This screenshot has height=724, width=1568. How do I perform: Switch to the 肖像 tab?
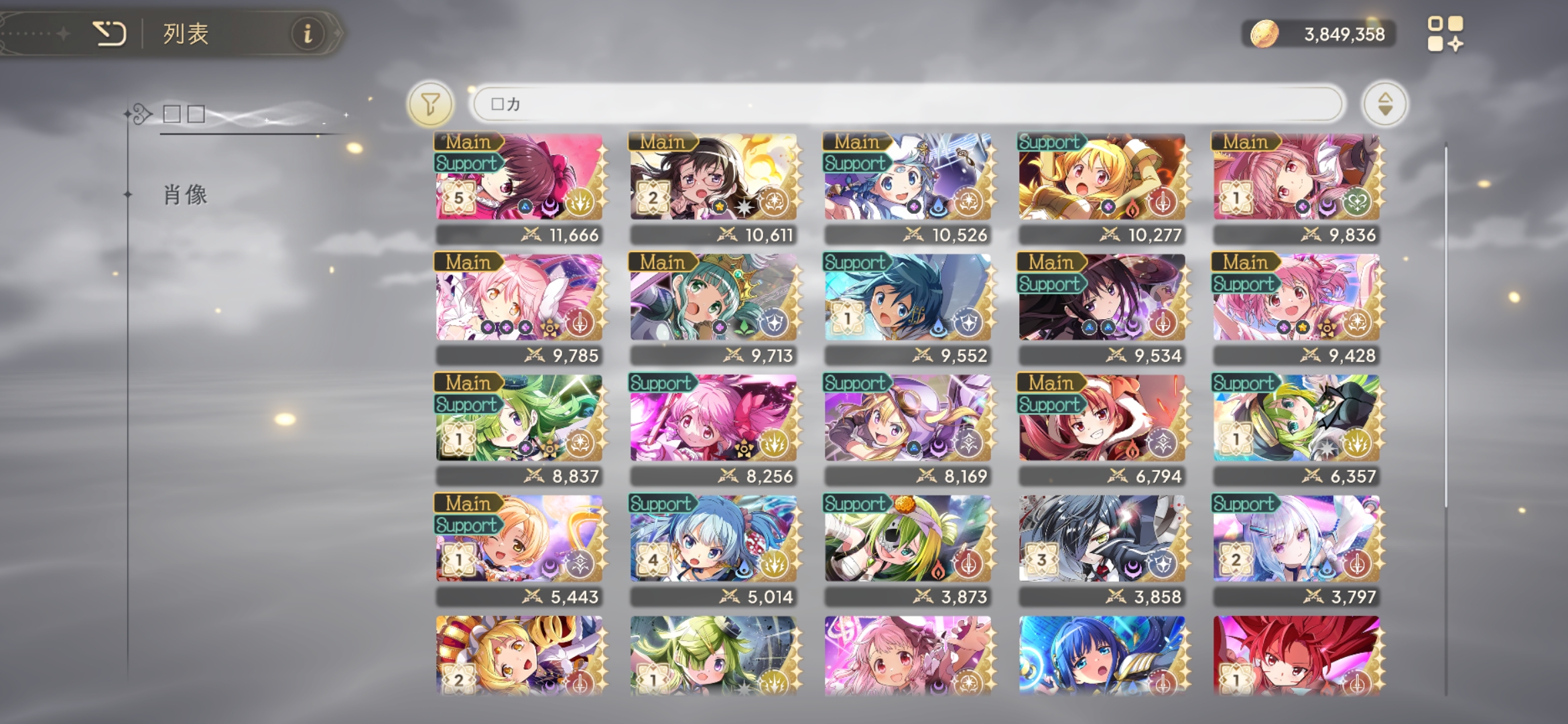[186, 195]
